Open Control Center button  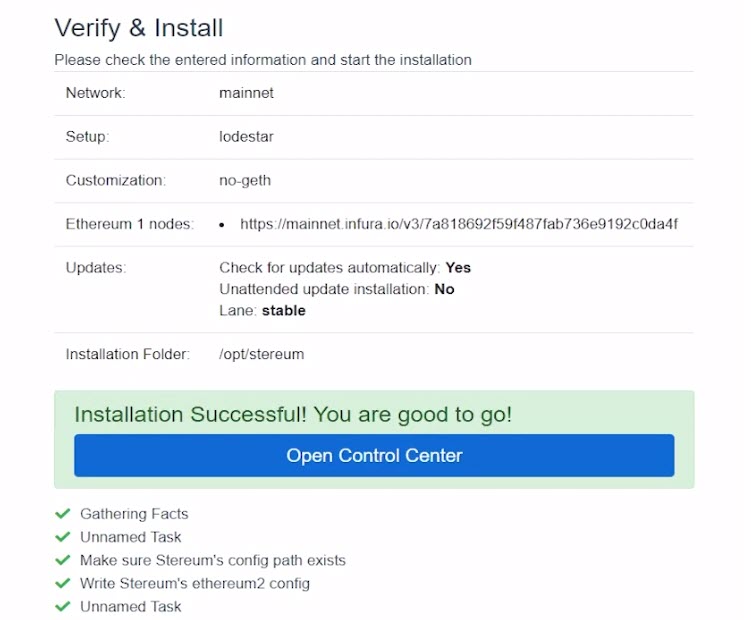point(374,455)
